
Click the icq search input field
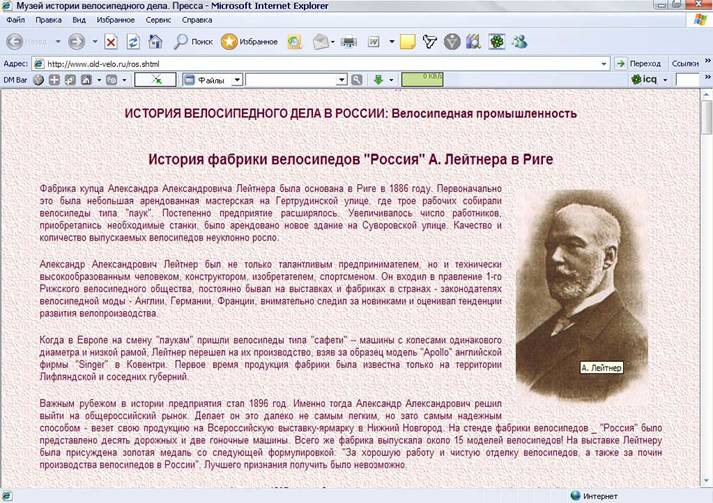click(x=688, y=80)
